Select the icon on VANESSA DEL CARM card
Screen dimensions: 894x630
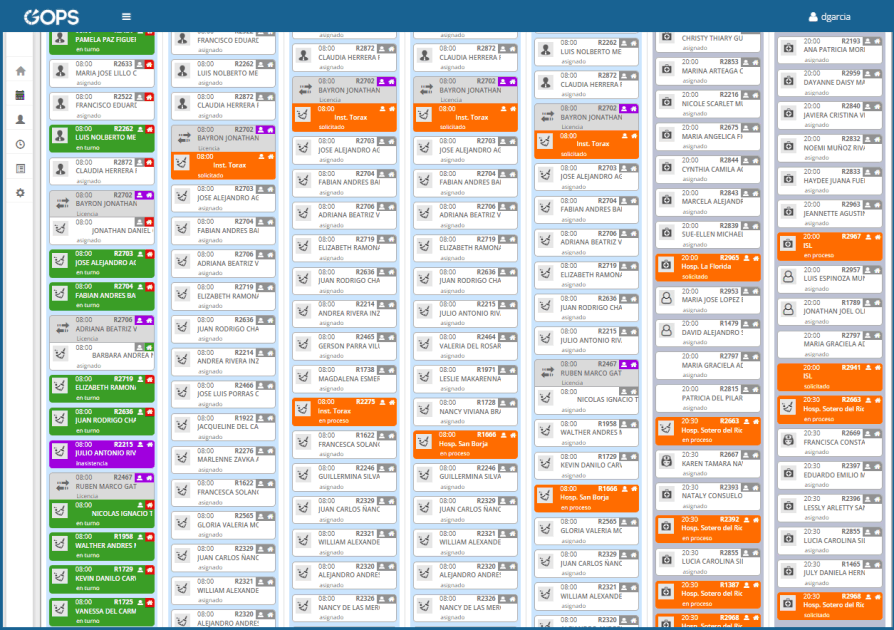[x=60, y=609]
